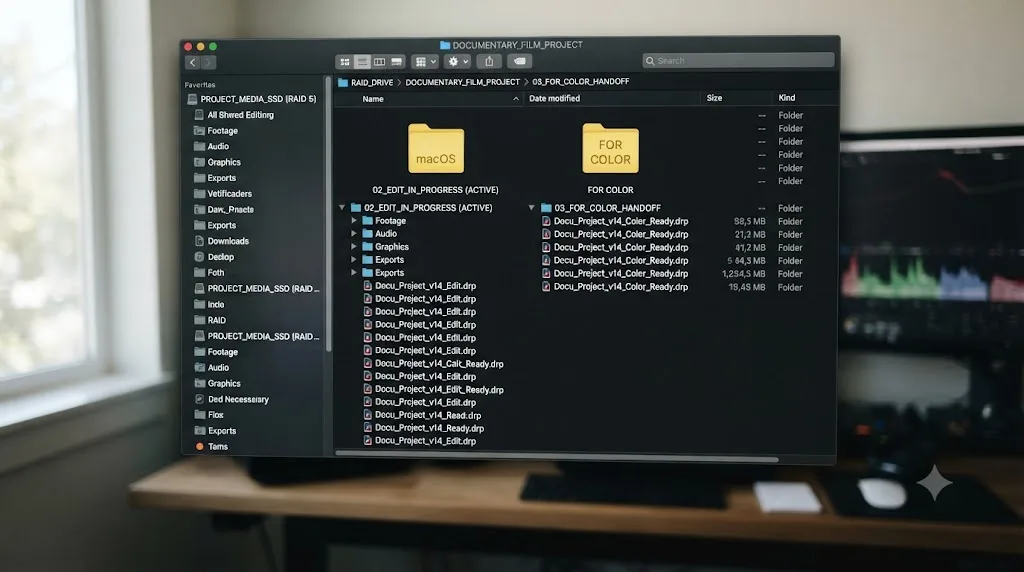Click the Favorites sidebar heading
The height and width of the screenshot is (572, 1024).
(200, 85)
